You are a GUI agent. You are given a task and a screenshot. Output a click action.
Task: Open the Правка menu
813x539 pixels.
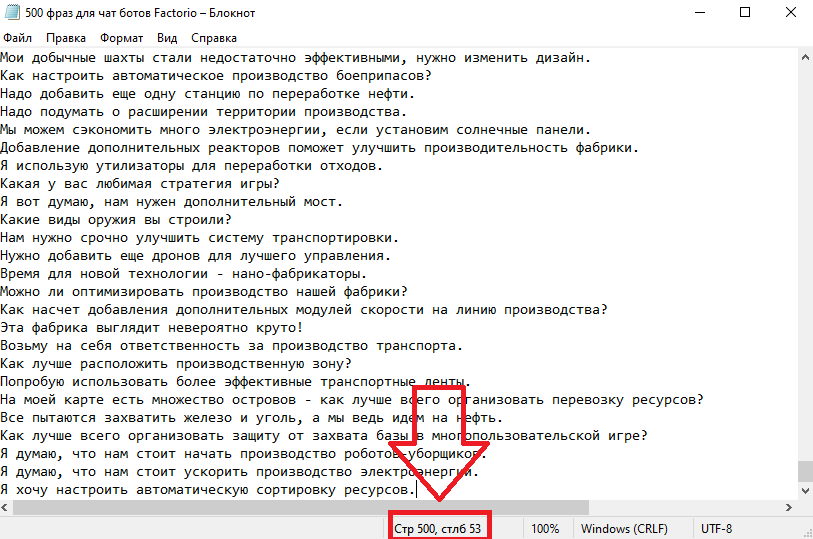pyautogui.click(x=66, y=38)
